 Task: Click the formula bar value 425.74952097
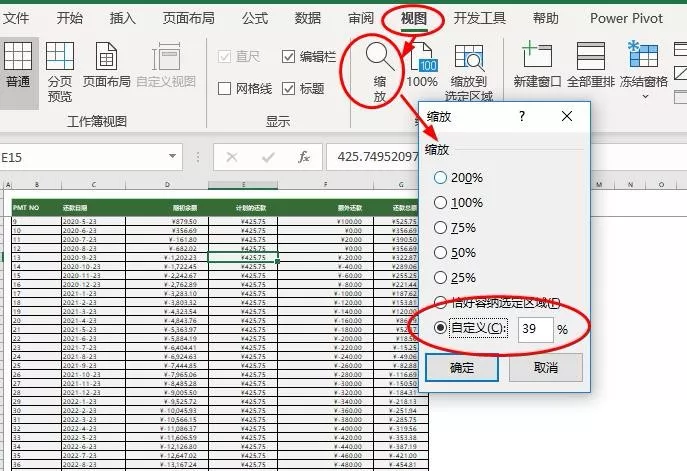[377, 156]
